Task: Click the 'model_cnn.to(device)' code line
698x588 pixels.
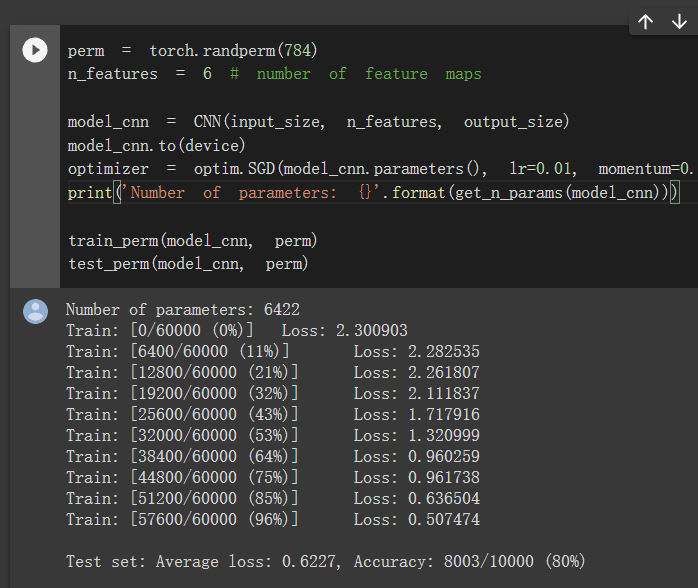Action: click(156, 146)
